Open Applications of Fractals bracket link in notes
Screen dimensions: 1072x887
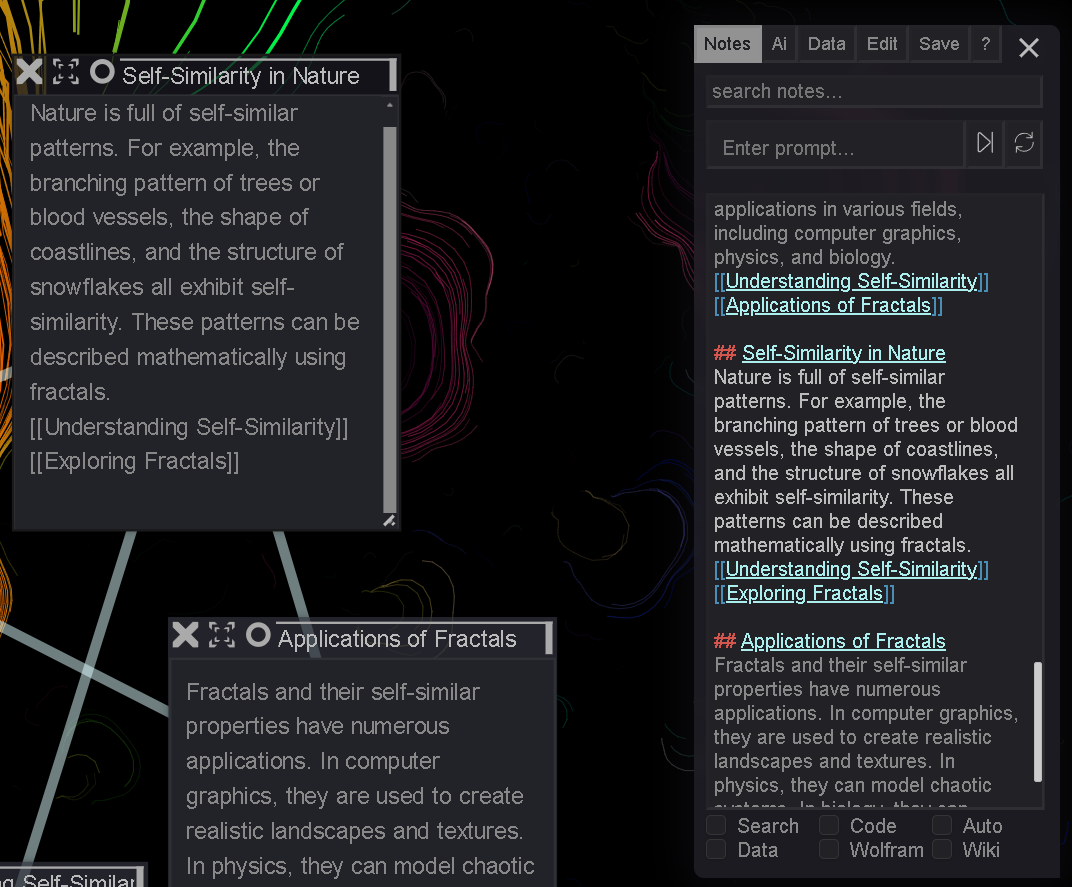coord(828,305)
